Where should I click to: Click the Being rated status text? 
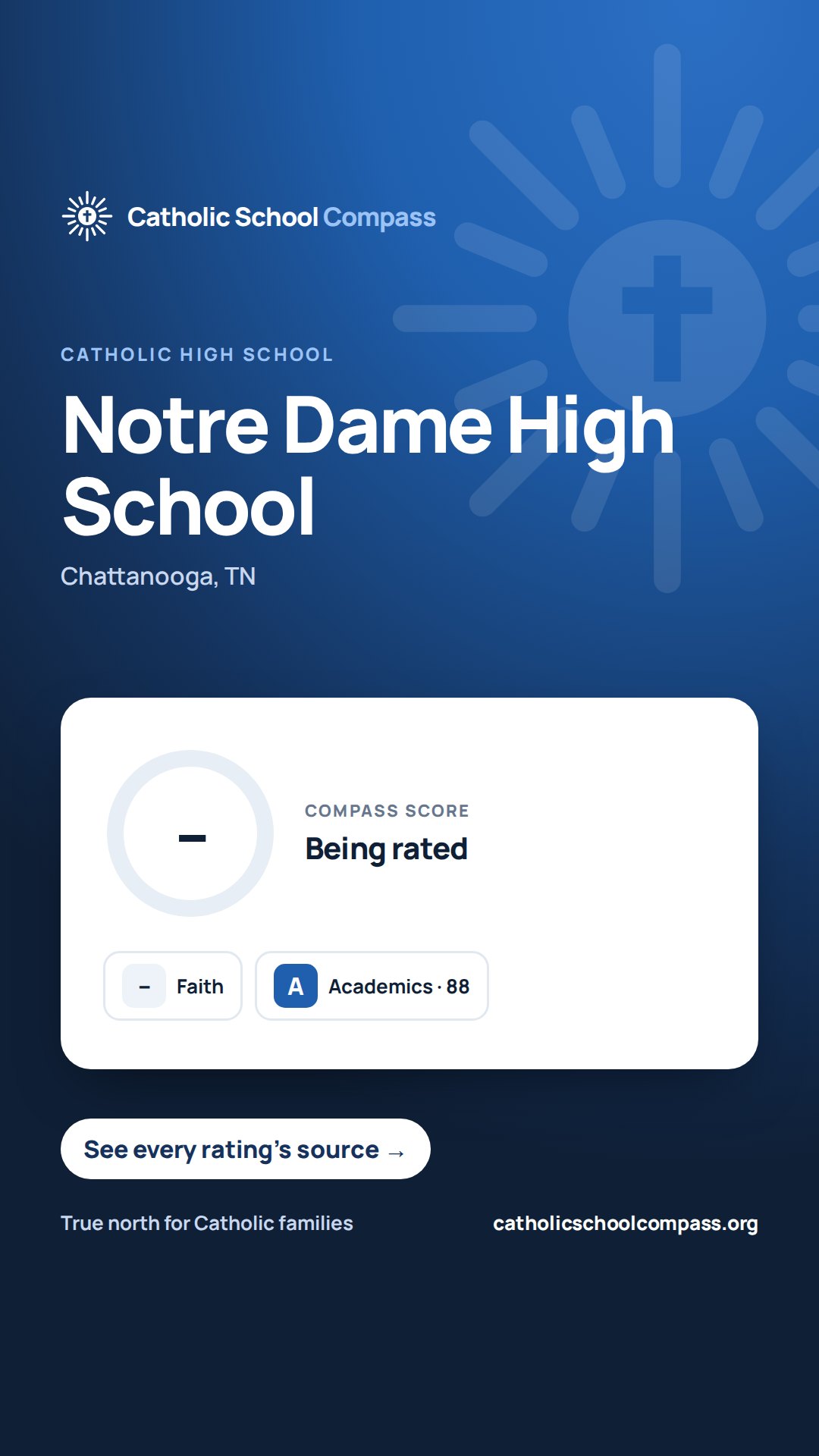[x=386, y=849]
